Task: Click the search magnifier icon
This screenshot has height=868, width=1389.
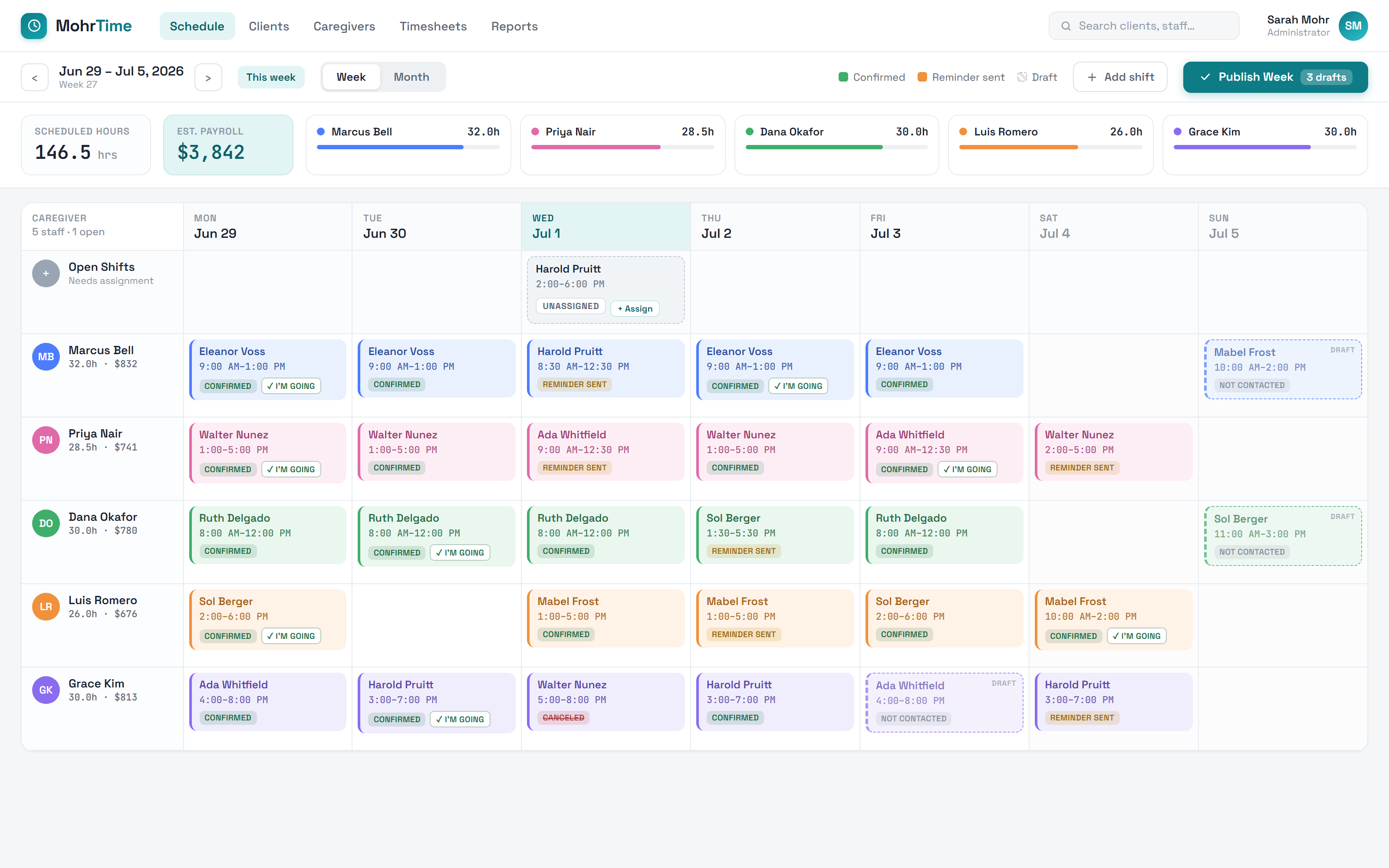Action: point(1066,26)
